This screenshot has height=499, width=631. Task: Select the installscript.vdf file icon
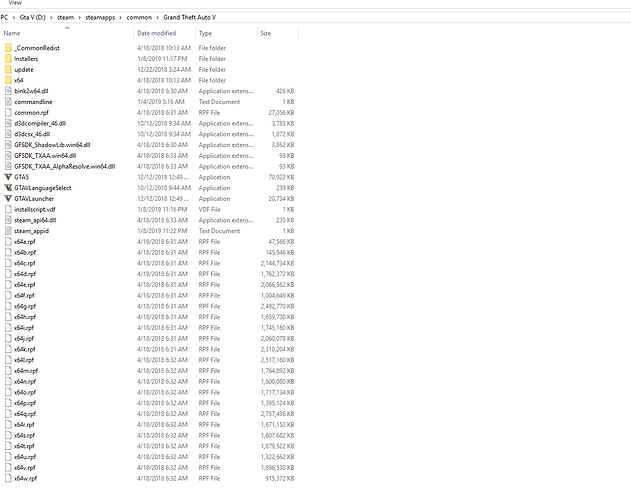click(8, 210)
